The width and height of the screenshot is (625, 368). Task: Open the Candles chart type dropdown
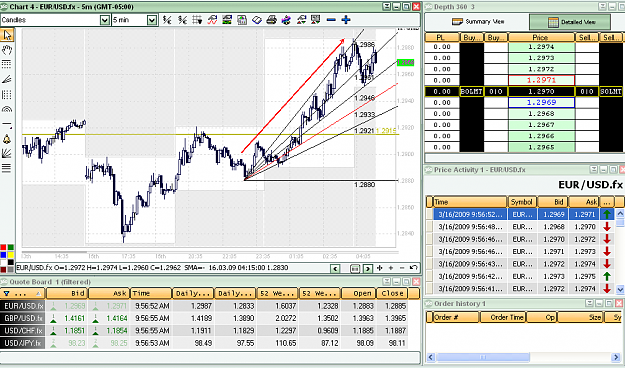pos(105,20)
